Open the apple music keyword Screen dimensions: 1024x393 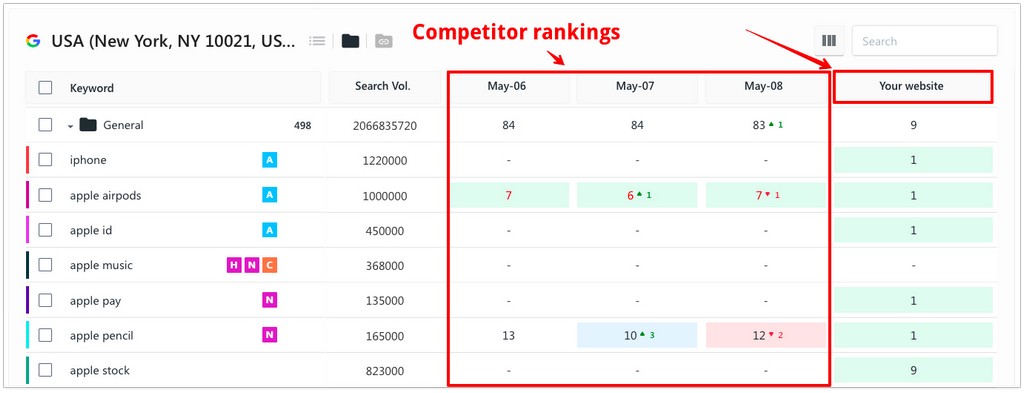[x=101, y=265]
